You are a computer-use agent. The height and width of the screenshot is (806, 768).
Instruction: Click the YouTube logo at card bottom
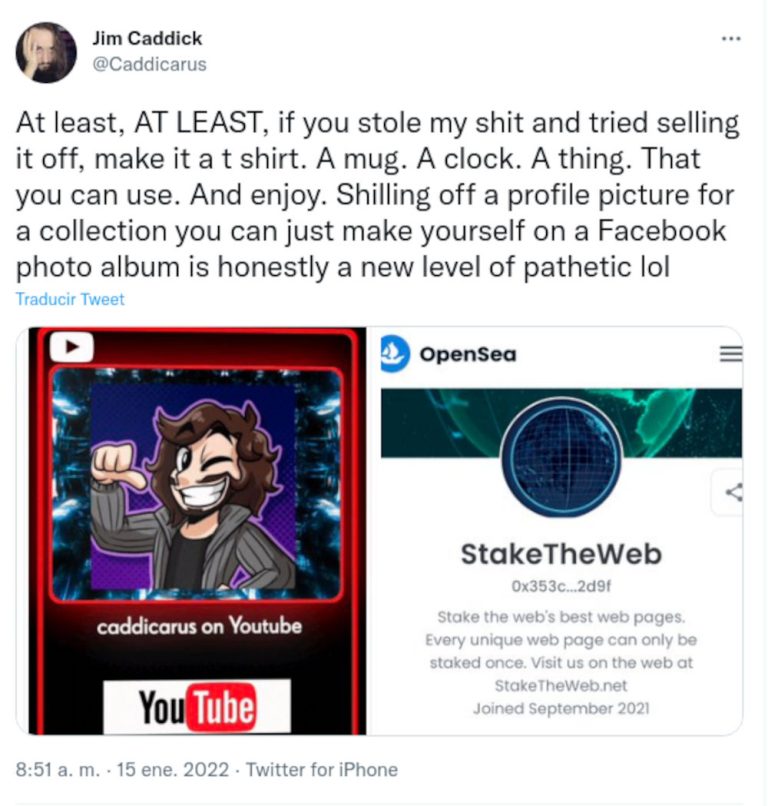[x=197, y=707]
